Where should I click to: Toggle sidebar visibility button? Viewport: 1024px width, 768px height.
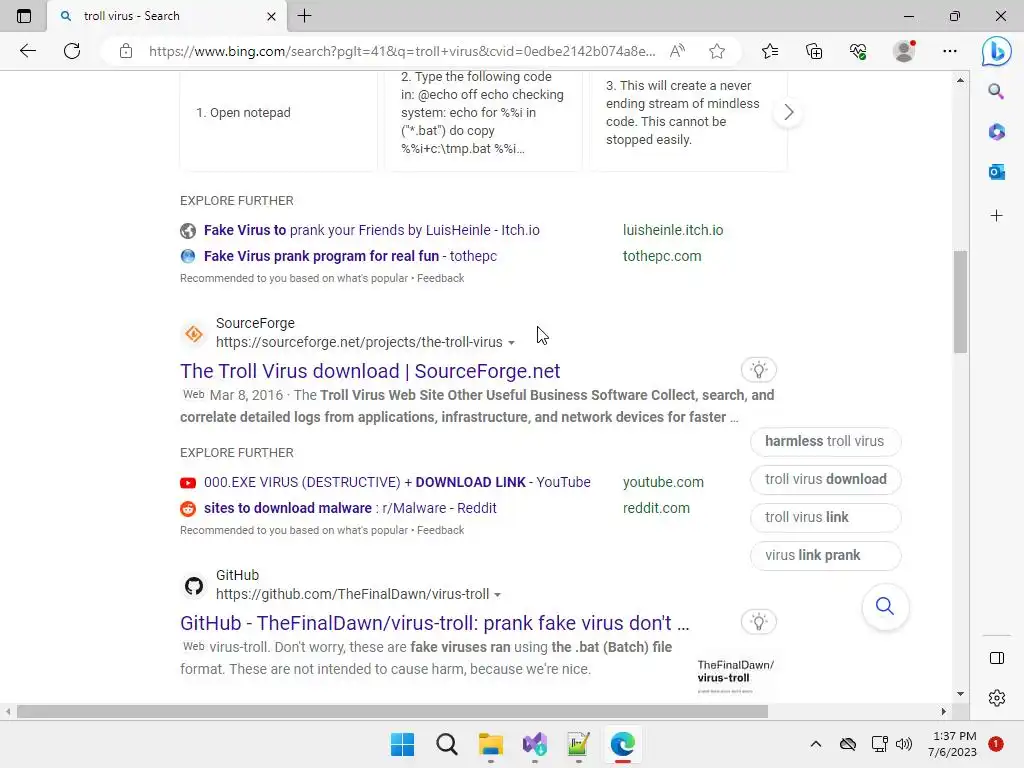click(997, 658)
